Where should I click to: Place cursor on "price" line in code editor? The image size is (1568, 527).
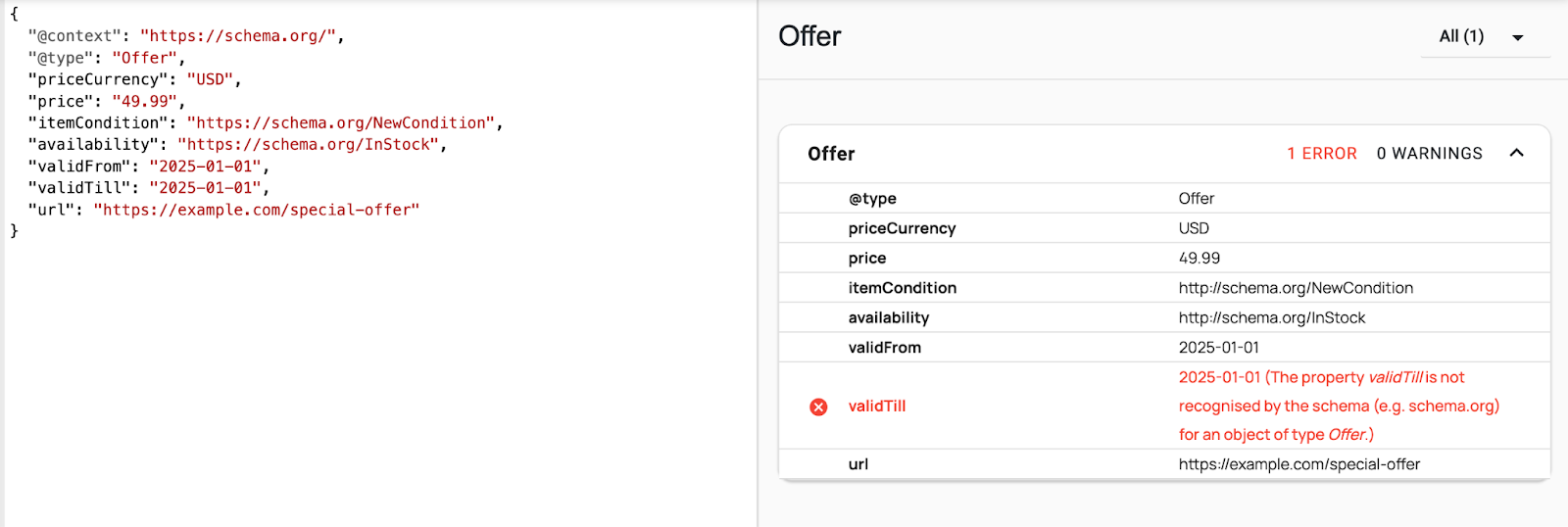[x=106, y=101]
